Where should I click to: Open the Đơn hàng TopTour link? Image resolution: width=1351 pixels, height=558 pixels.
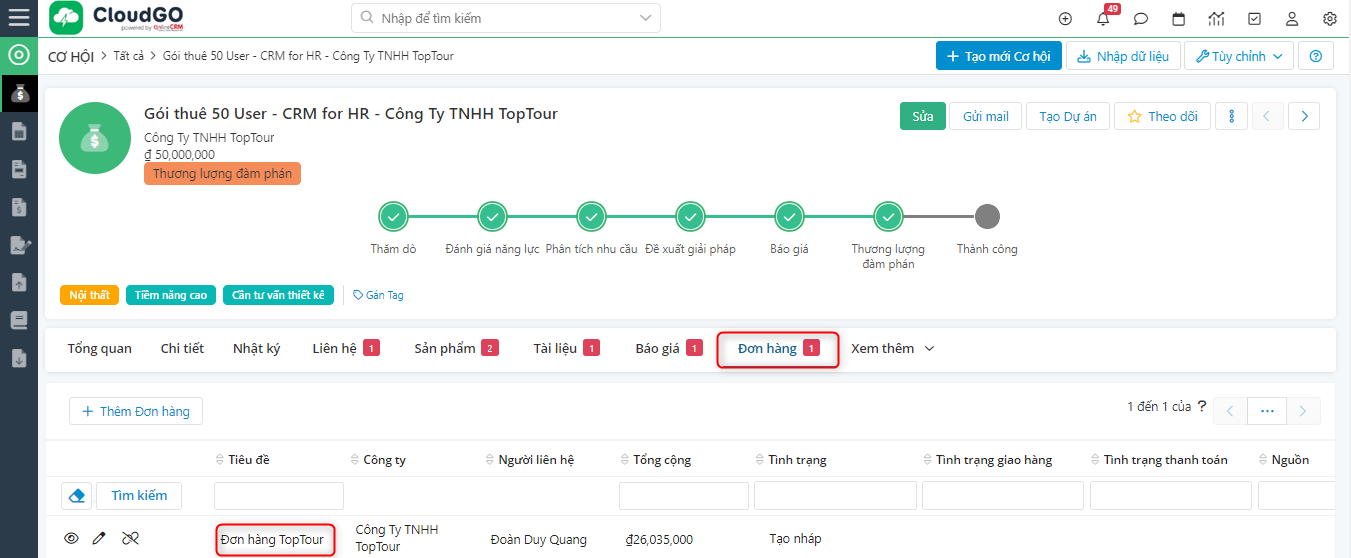pos(272,540)
